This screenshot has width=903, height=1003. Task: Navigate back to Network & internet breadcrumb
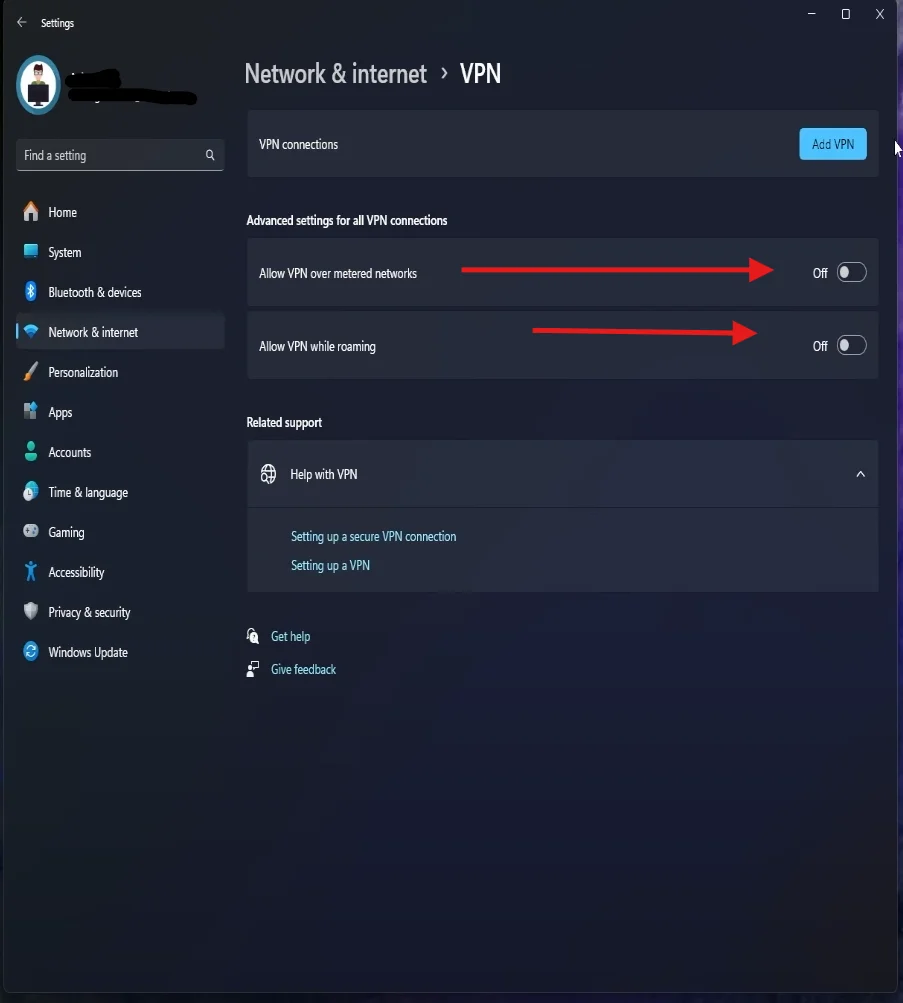click(335, 74)
